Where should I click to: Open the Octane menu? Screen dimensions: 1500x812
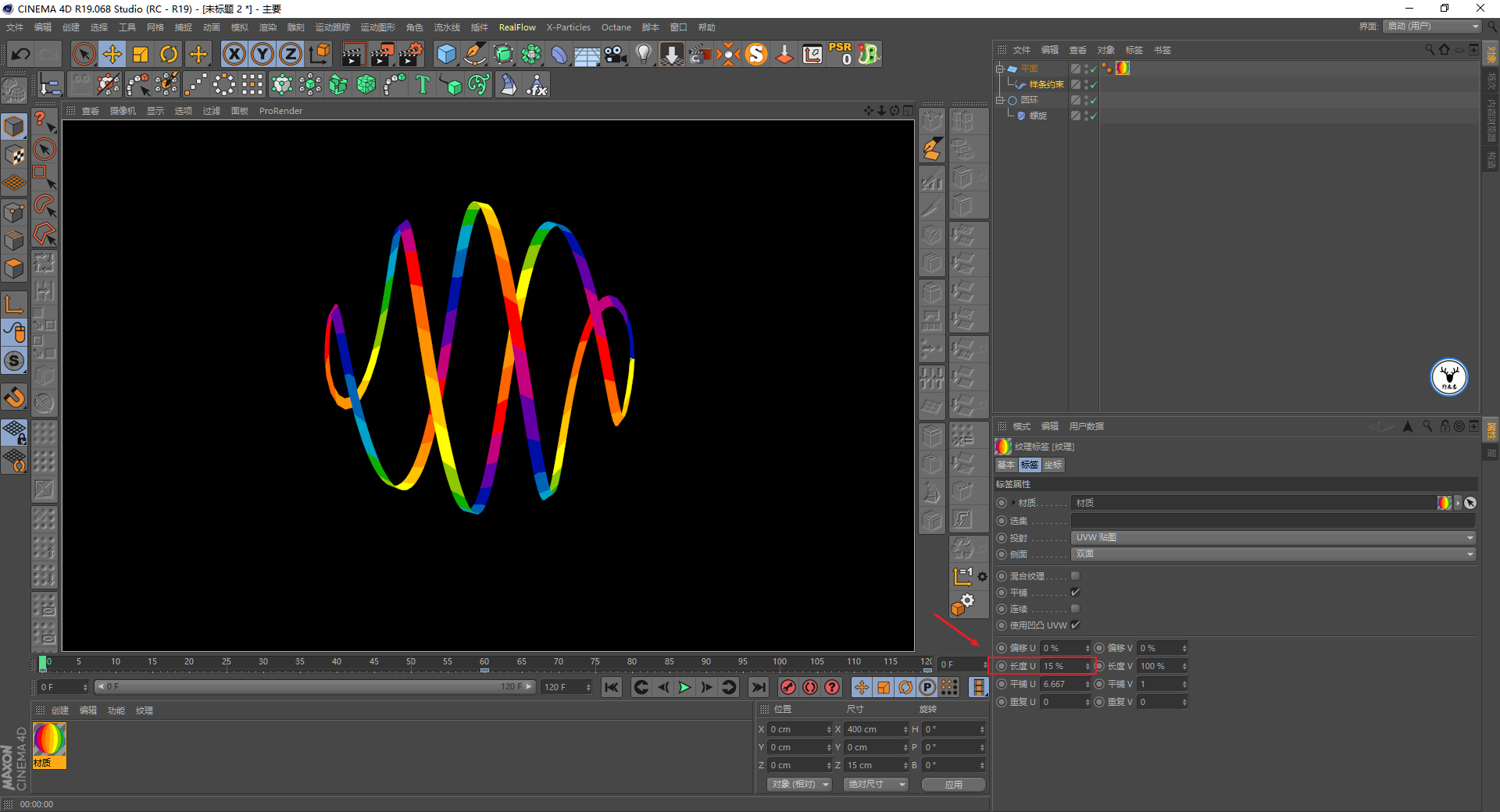[616, 27]
